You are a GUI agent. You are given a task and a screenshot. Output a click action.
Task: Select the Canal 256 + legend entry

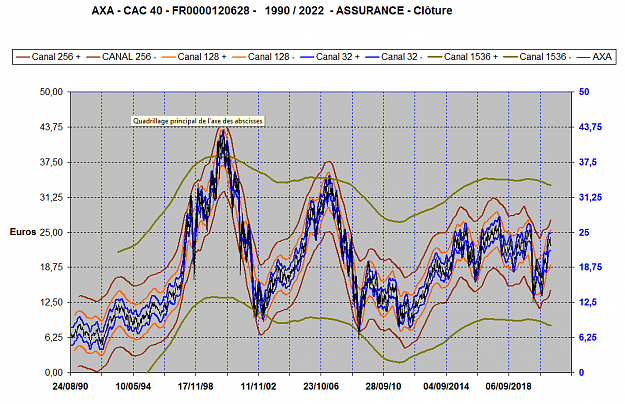point(48,57)
